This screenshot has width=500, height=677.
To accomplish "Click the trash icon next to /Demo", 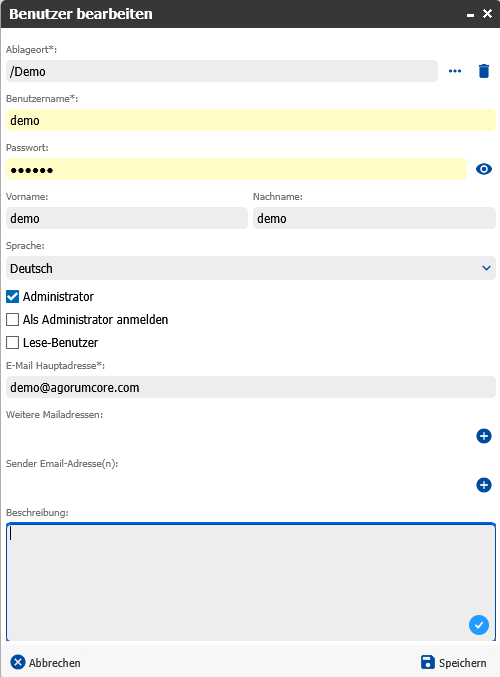I will (484, 71).
